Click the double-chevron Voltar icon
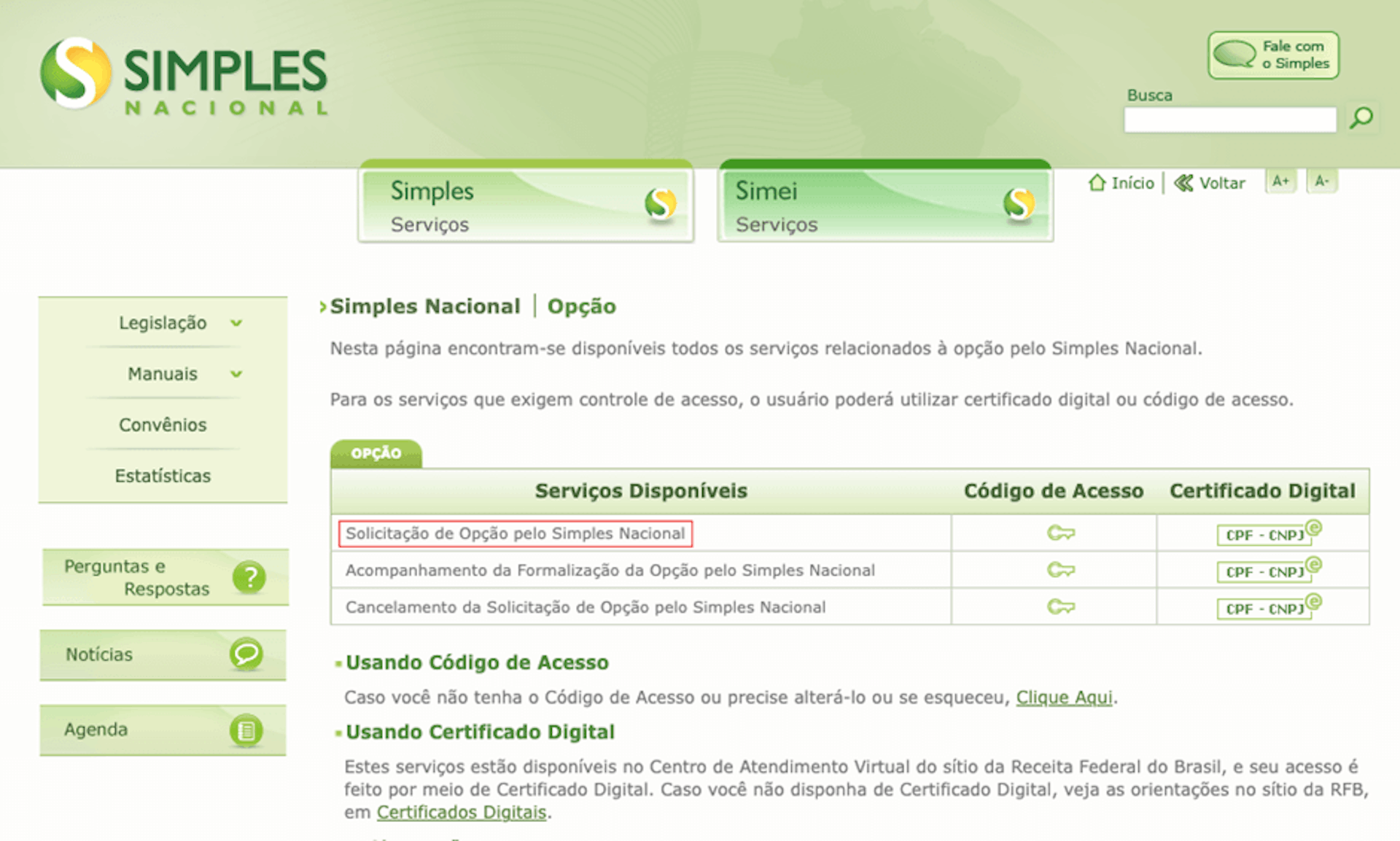Image resolution: width=1400 pixels, height=841 pixels. [x=1183, y=183]
